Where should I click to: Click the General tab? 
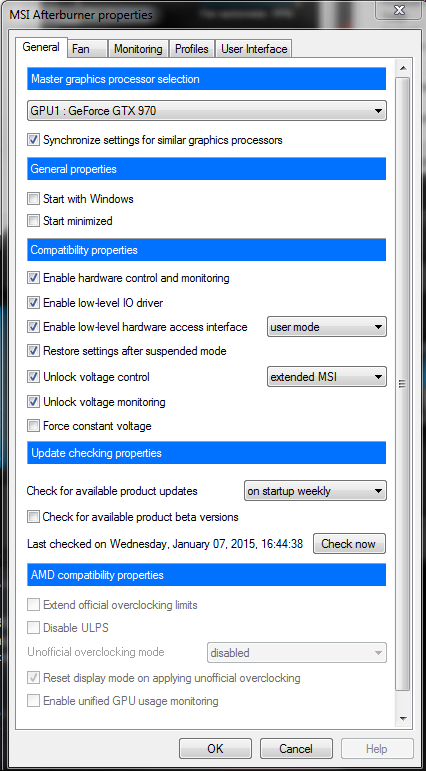point(41,47)
